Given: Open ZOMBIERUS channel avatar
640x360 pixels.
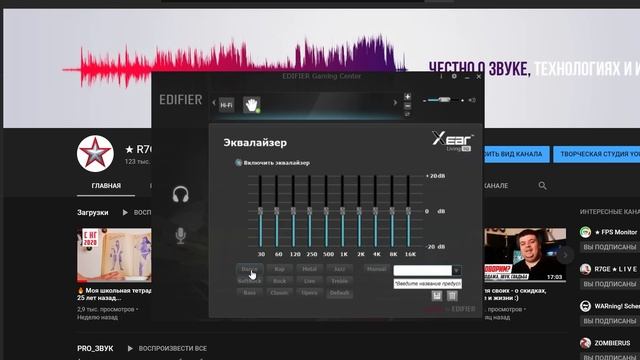Looking at the screenshot, I should [x=585, y=343].
